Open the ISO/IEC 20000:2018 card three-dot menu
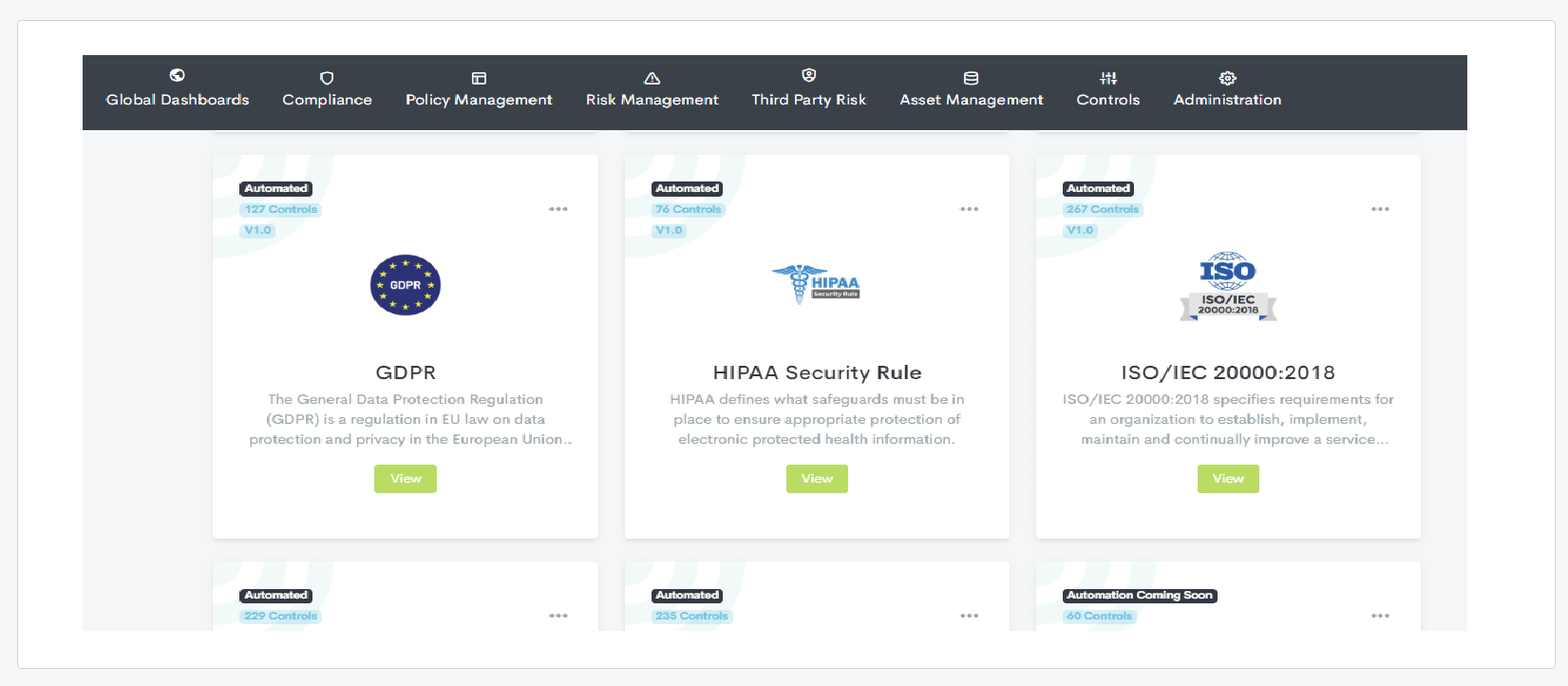 tap(1380, 209)
